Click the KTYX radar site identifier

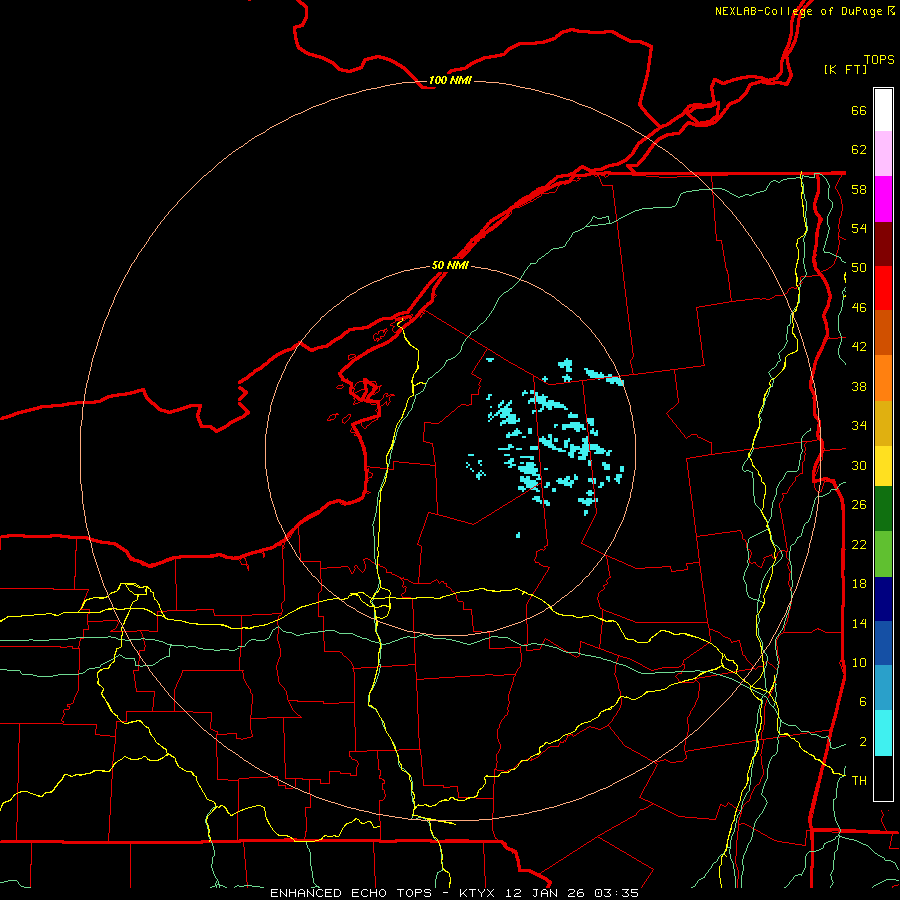point(479,893)
